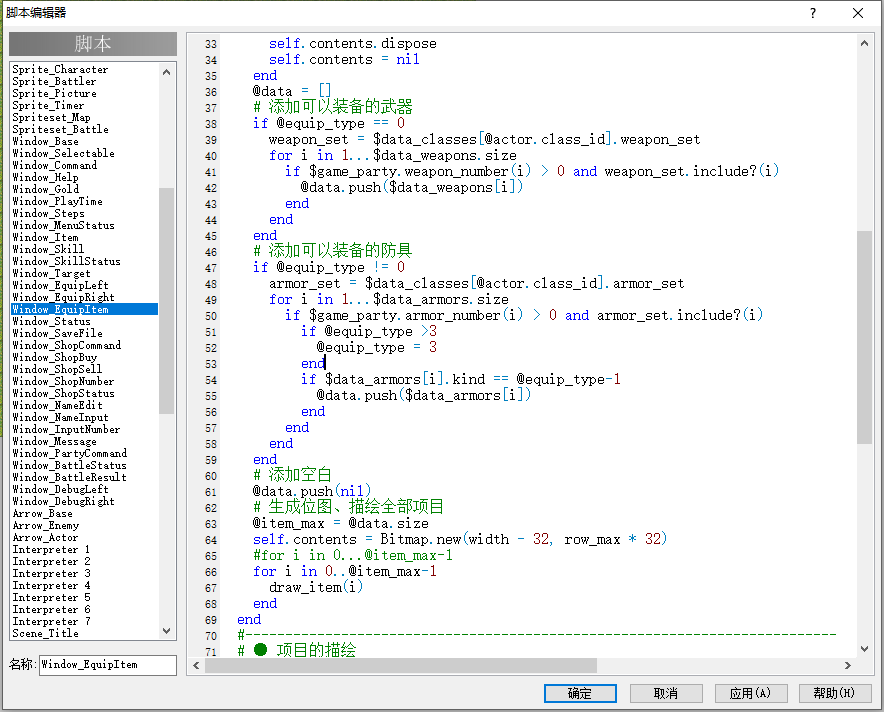Edit the 名称 script name field

(x=107, y=665)
